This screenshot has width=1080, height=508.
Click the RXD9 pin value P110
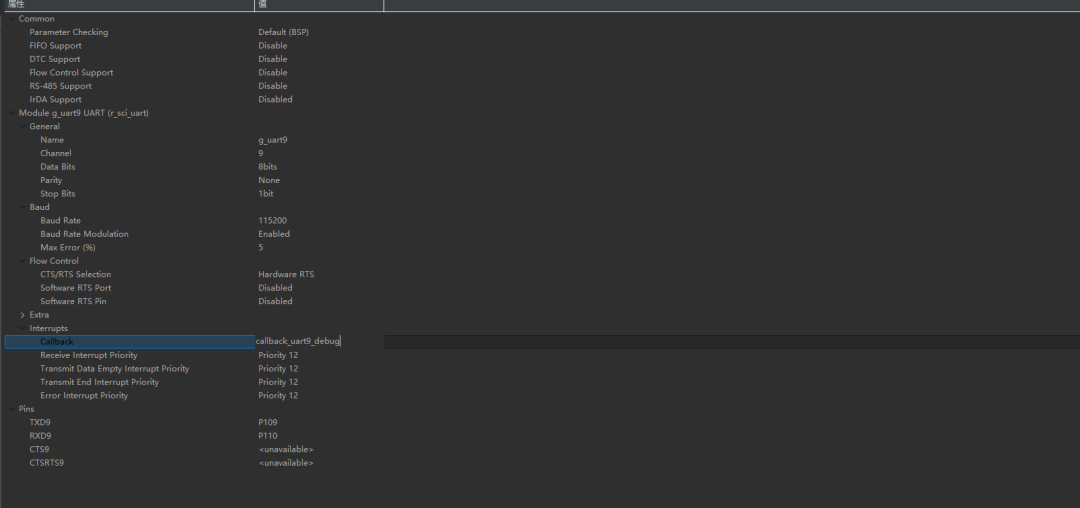[x=268, y=436]
